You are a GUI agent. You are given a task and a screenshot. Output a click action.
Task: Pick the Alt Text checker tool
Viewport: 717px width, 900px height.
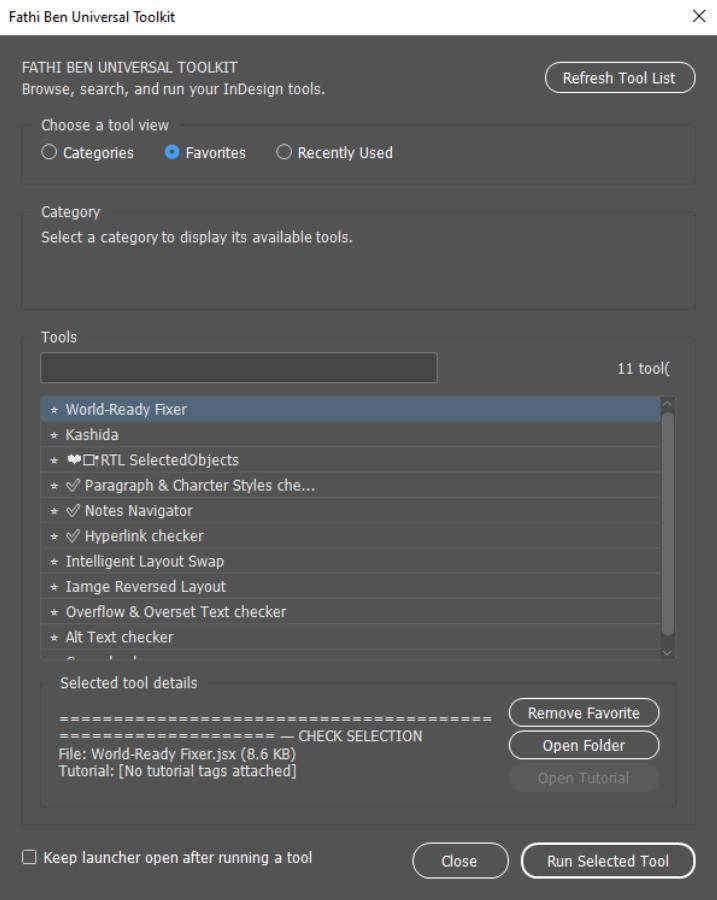[351, 637]
